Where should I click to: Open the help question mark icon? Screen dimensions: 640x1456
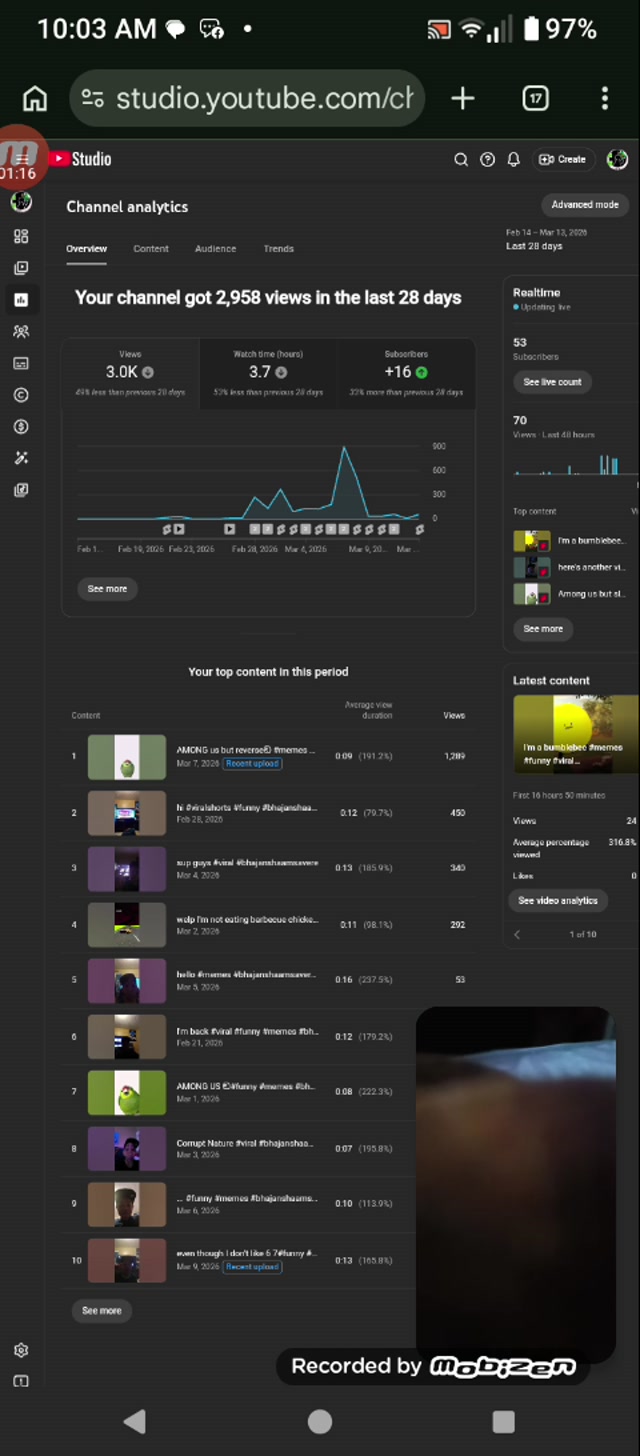tap(487, 159)
